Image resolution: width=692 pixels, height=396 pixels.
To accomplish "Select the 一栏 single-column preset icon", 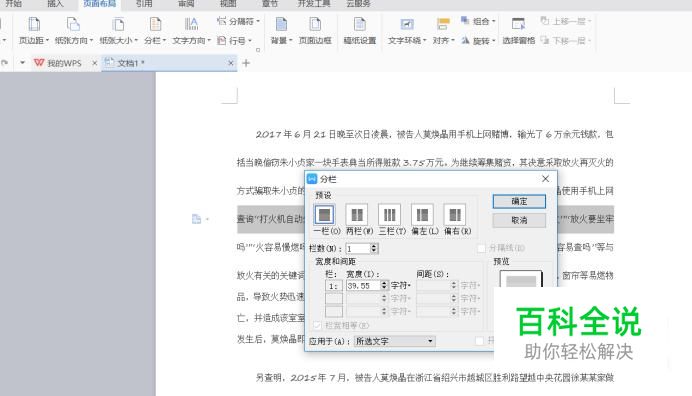I will tap(324, 215).
